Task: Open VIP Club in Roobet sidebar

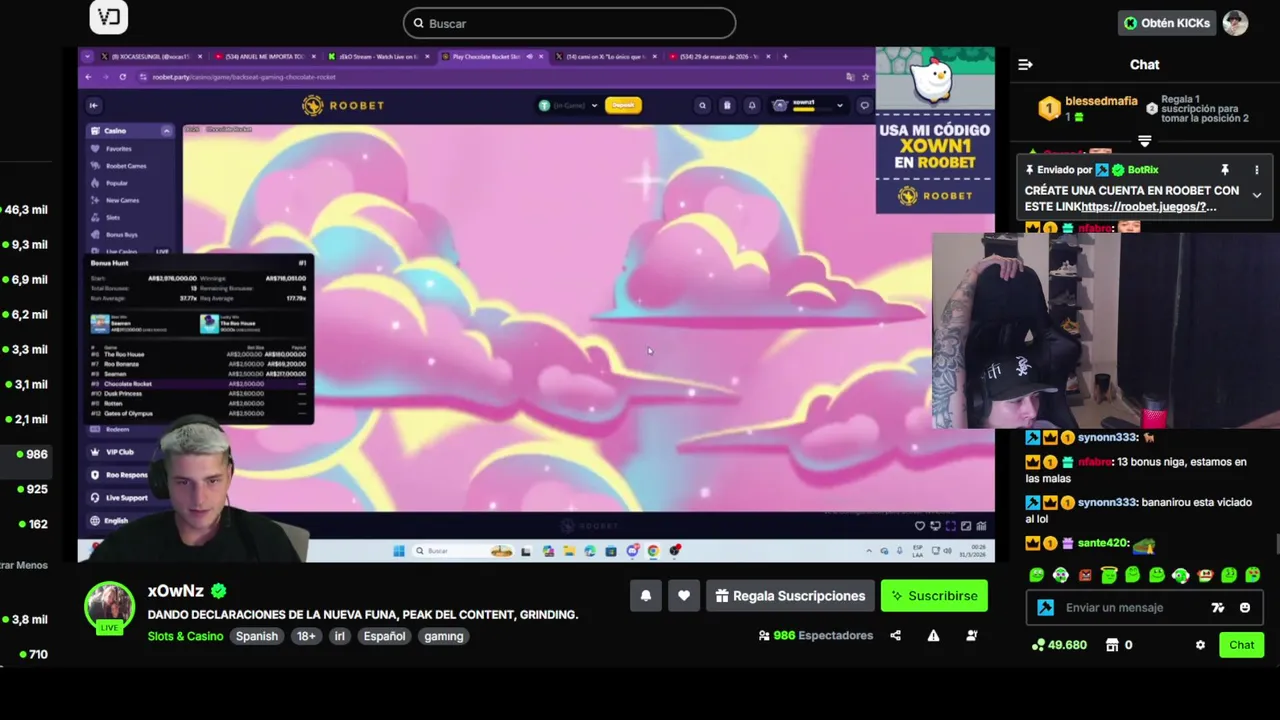Action: (119, 452)
